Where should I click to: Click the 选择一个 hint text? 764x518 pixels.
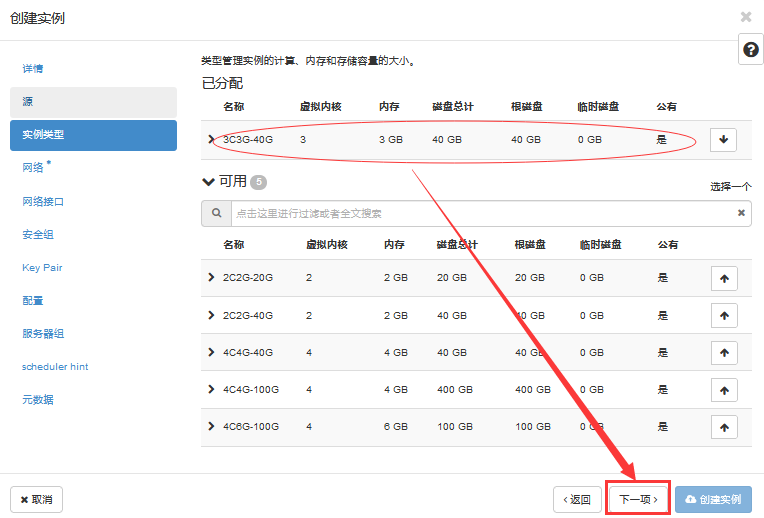(730, 187)
